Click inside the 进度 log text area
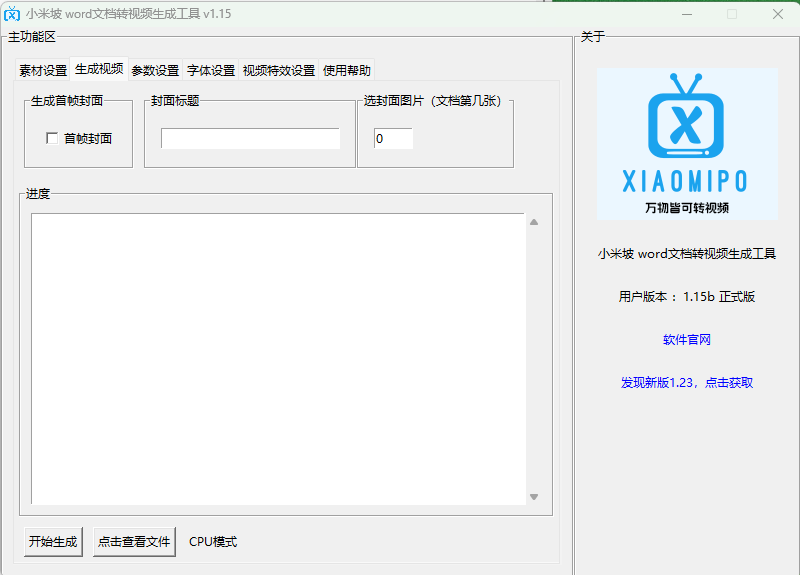This screenshot has height=575, width=800. click(278, 358)
